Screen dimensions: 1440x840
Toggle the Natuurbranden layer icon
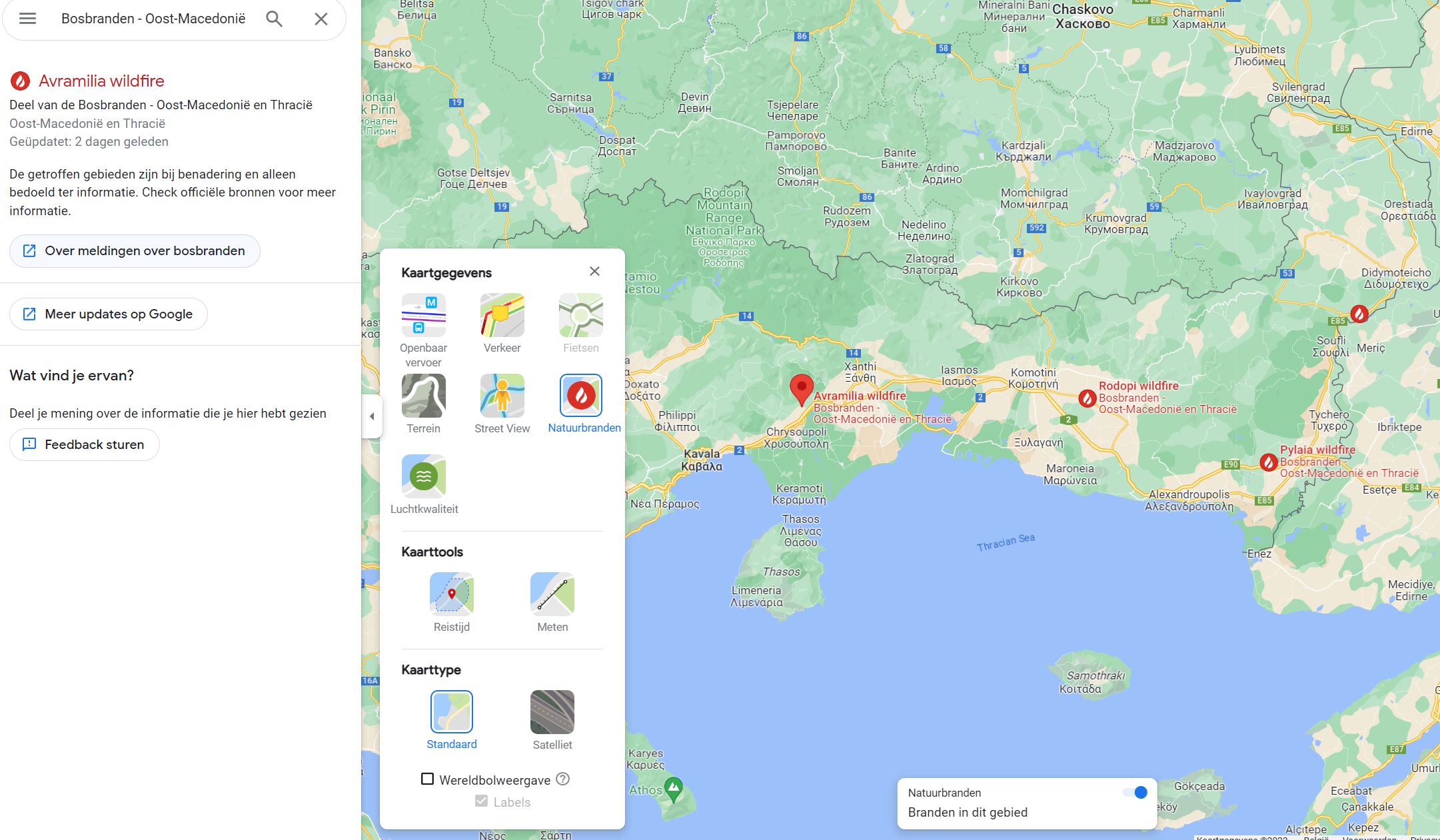tap(581, 396)
